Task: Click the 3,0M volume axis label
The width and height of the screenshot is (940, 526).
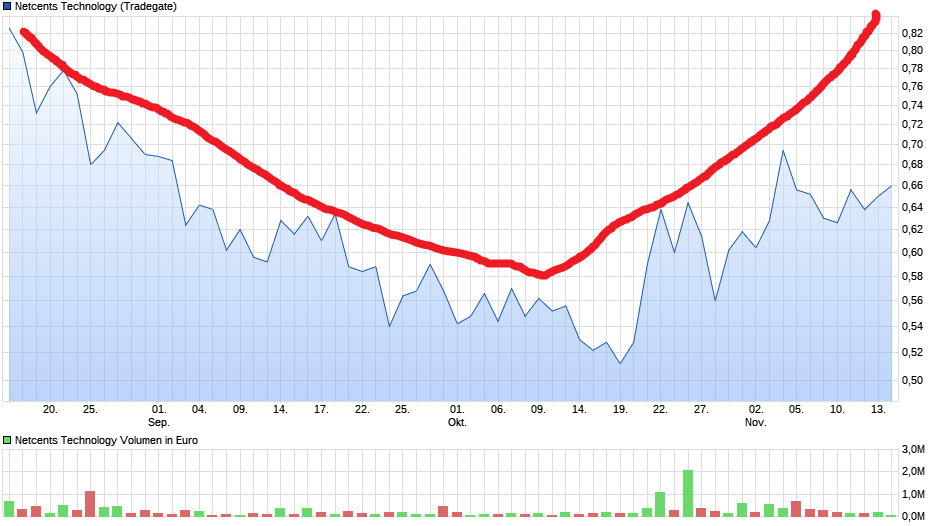Action: 913,449
